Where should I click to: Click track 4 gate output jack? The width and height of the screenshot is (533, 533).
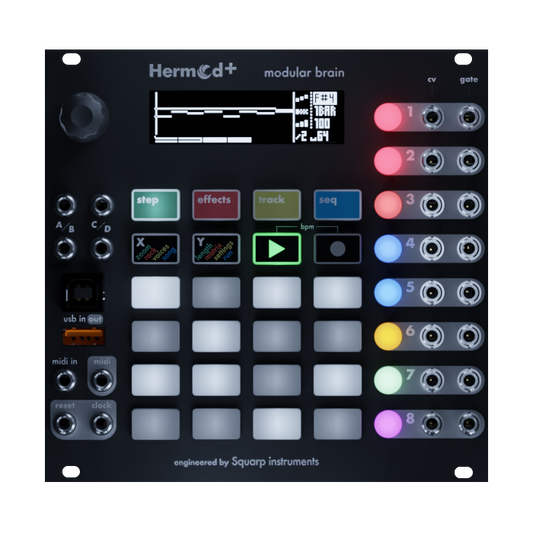[469, 248]
